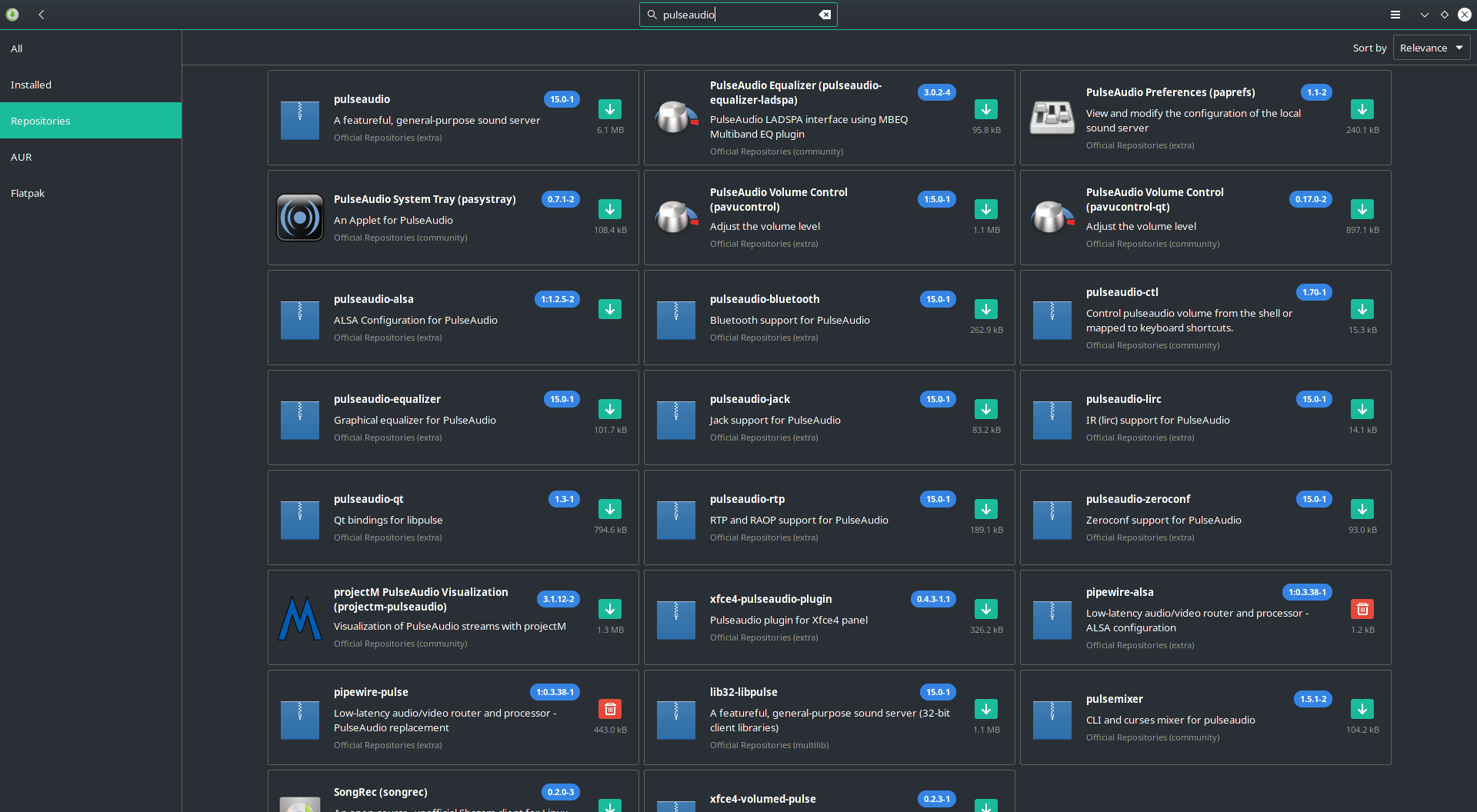Click the remove trash icon for pipewire-pulse
This screenshot has width=1477, height=812.
[x=609, y=709]
